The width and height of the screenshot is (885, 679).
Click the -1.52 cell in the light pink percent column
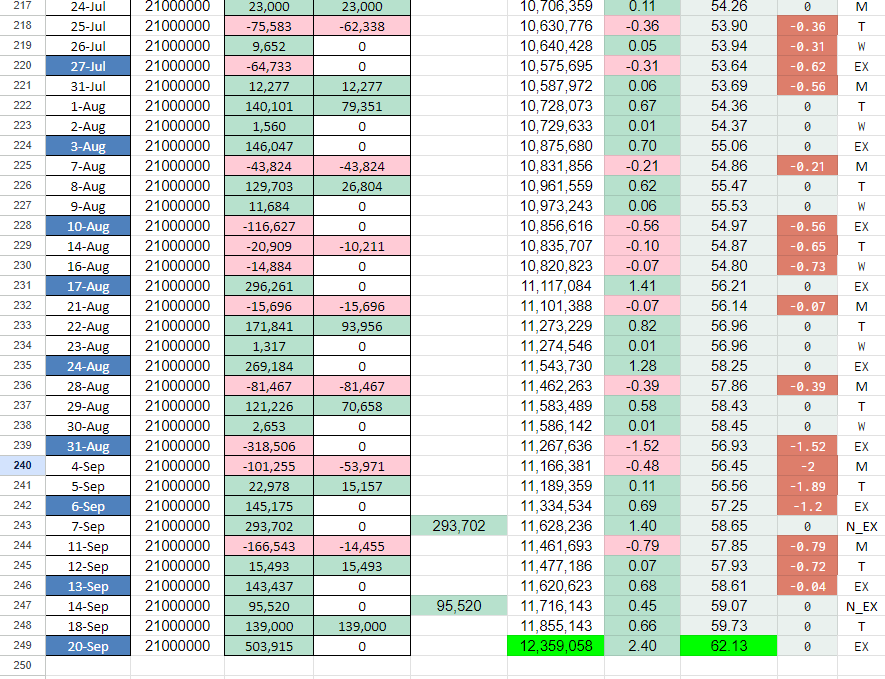pyautogui.click(x=642, y=446)
